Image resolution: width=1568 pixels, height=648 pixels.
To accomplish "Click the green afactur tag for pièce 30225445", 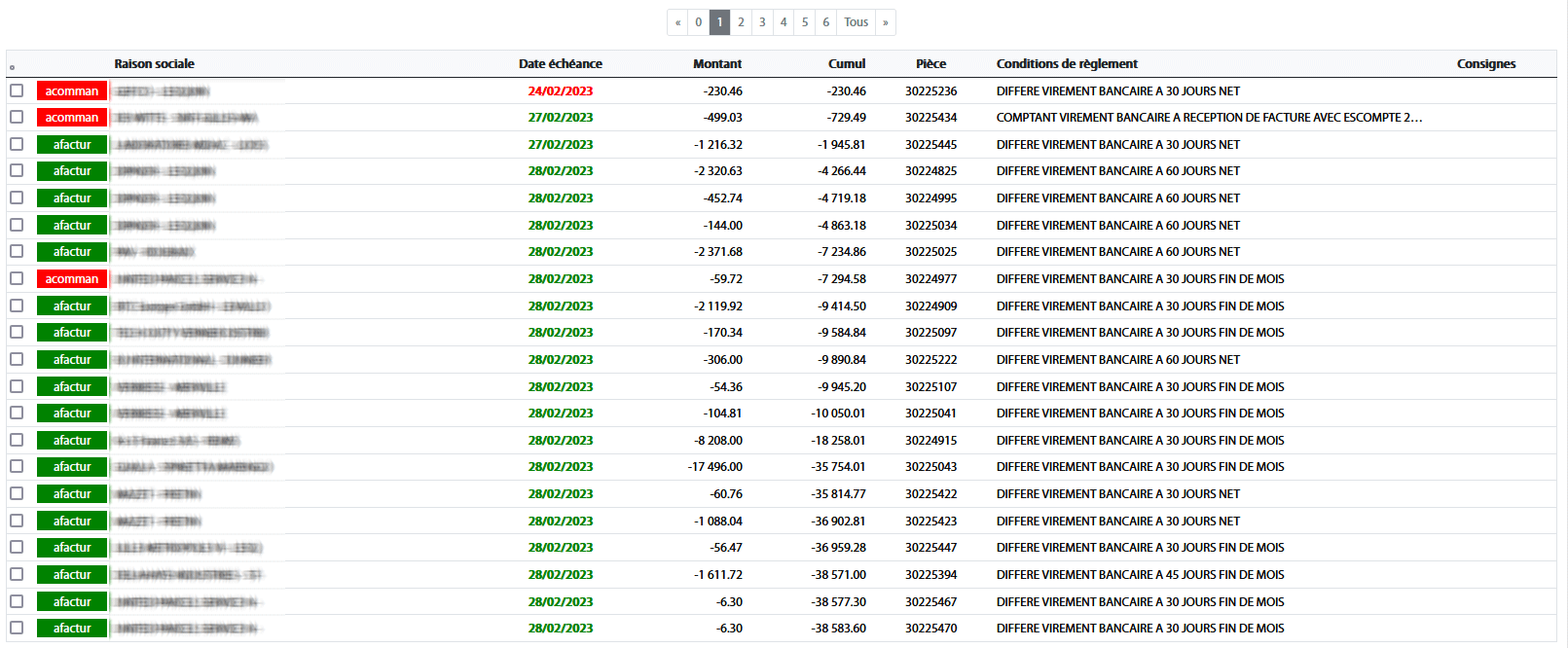I will pyautogui.click(x=72, y=145).
